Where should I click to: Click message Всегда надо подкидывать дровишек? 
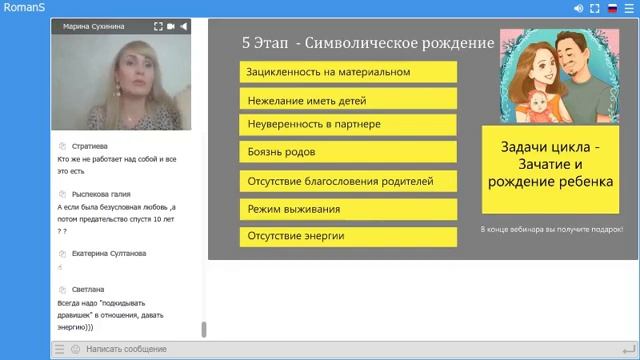pyautogui.click(x=110, y=315)
